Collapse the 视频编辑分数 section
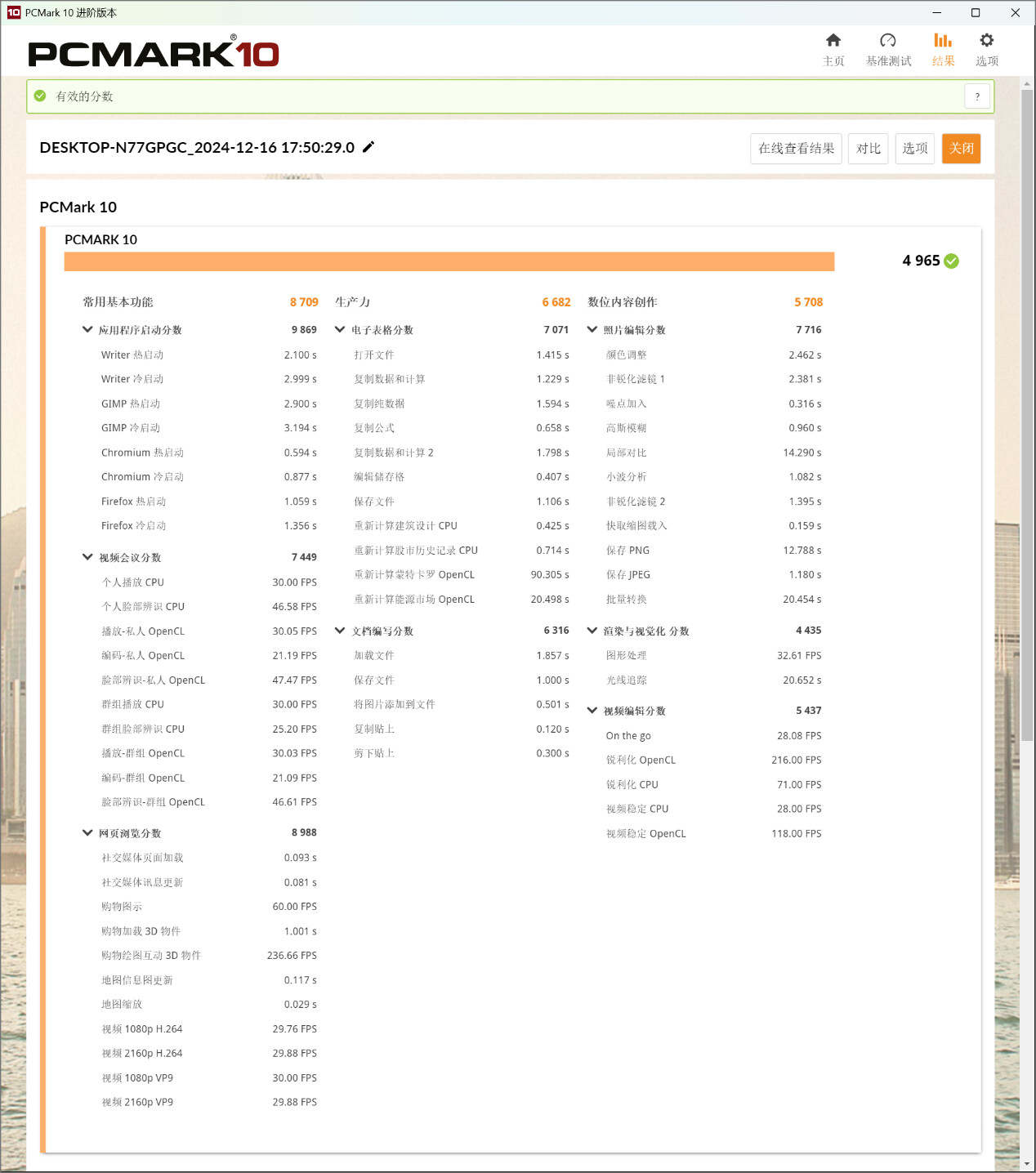The image size is (1036, 1173). pyautogui.click(x=592, y=711)
